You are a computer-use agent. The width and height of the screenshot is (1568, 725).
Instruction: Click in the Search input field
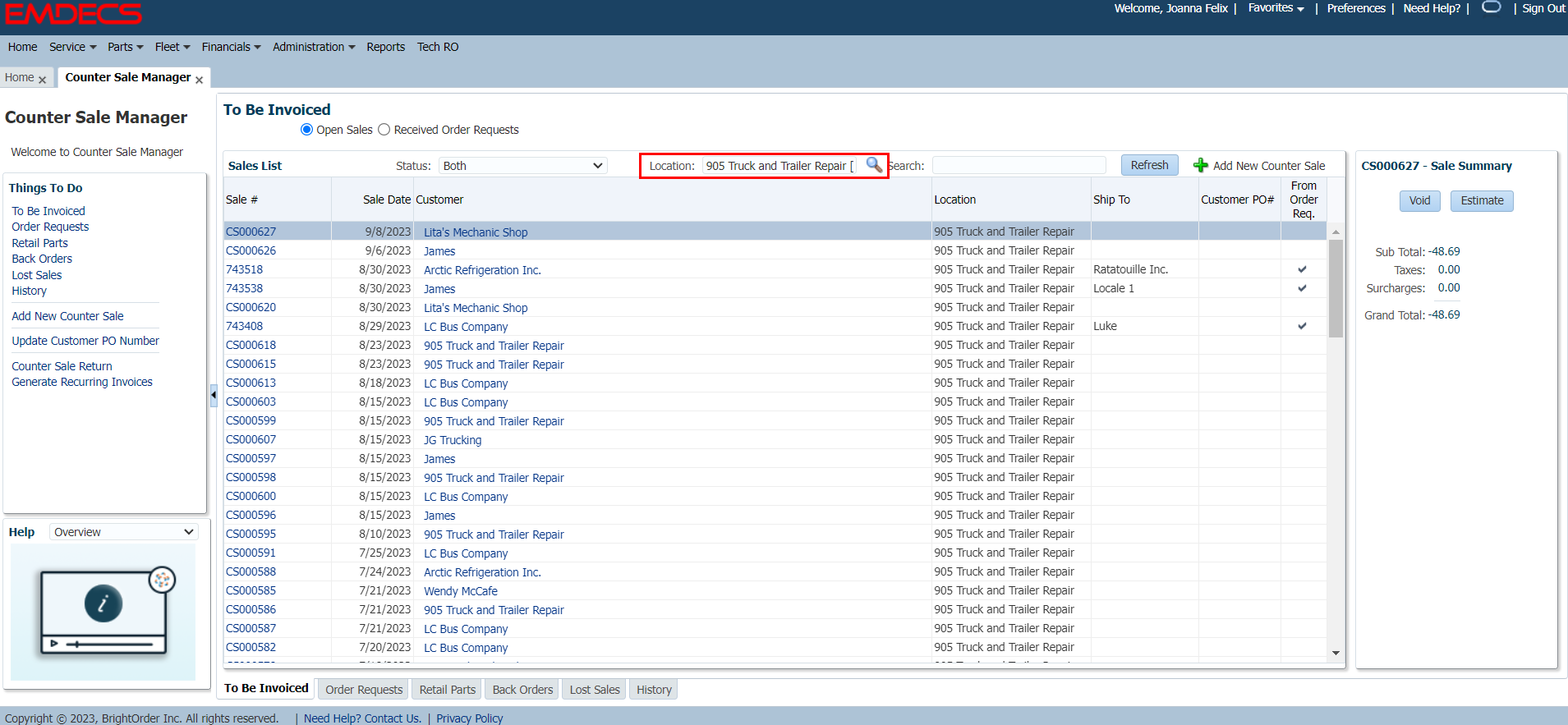pyautogui.click(x=1019, y=165)
